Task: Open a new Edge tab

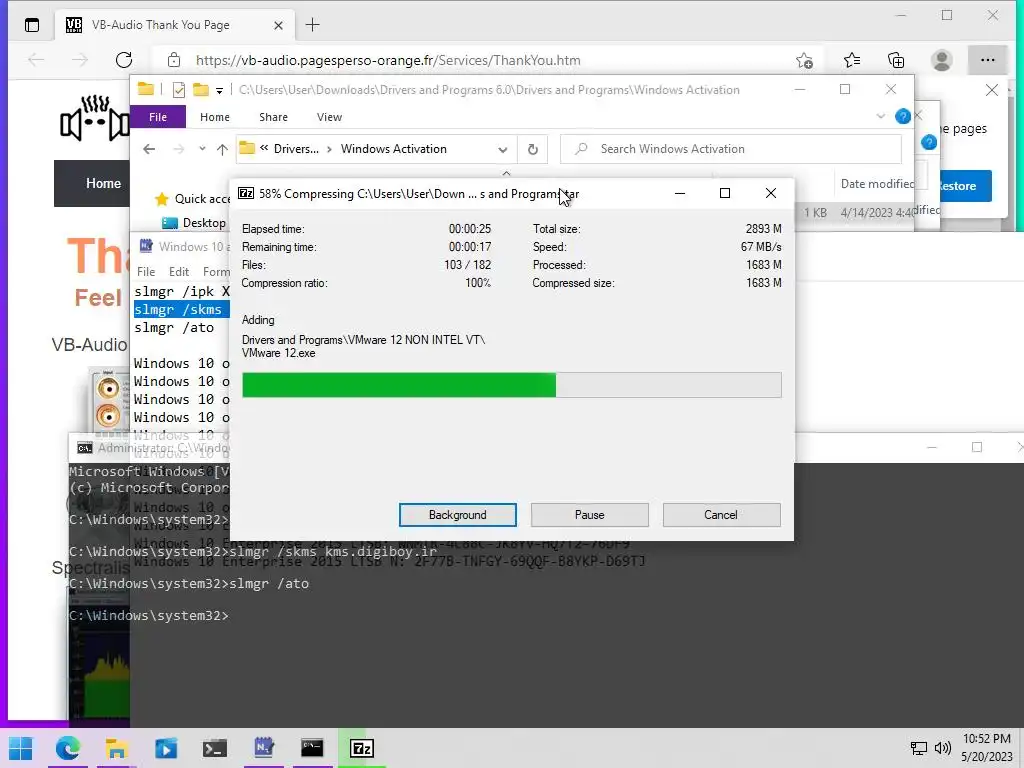Action: [x=312, y=25]
